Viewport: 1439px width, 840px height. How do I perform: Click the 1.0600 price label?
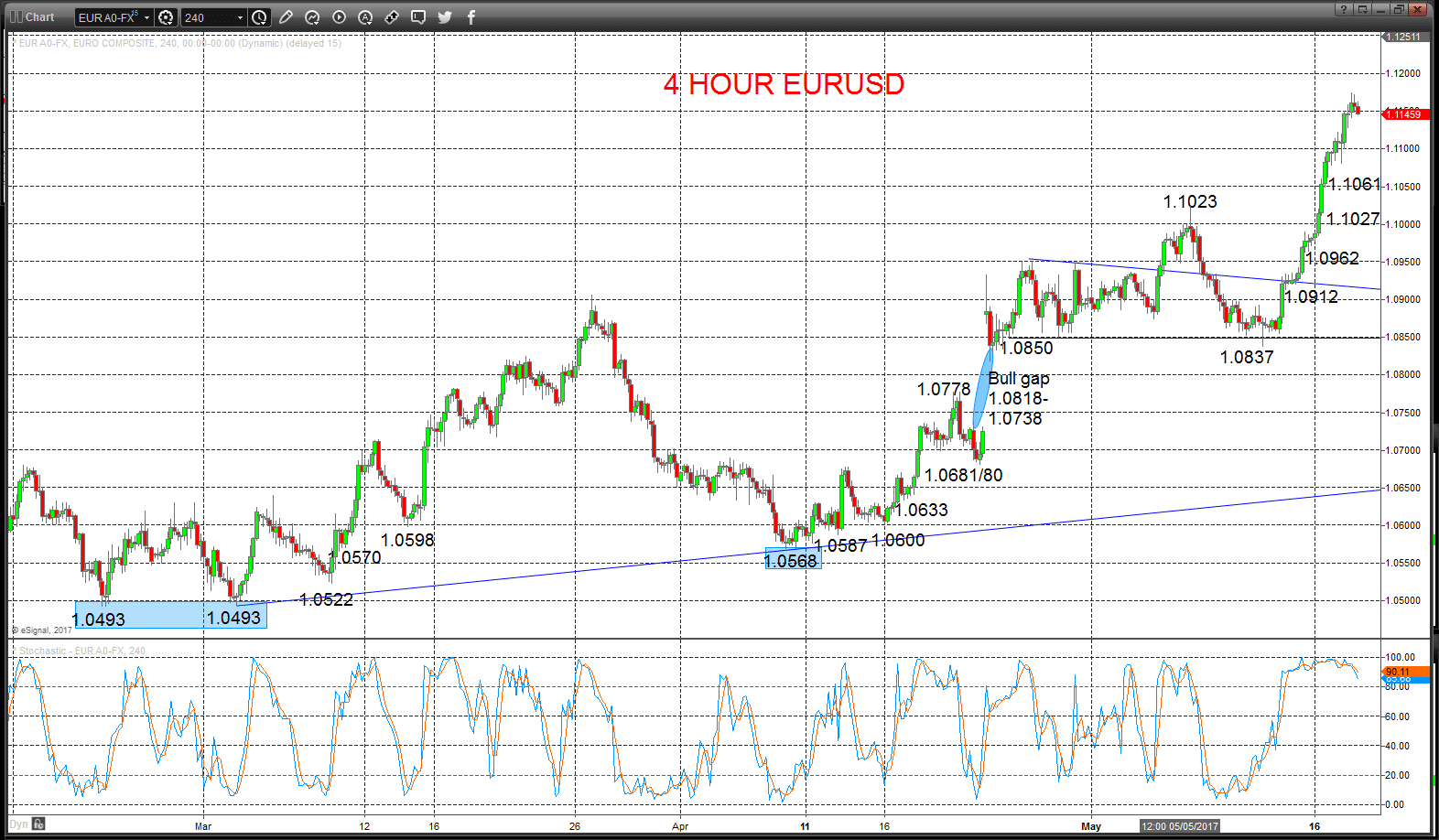click(898, 540)
